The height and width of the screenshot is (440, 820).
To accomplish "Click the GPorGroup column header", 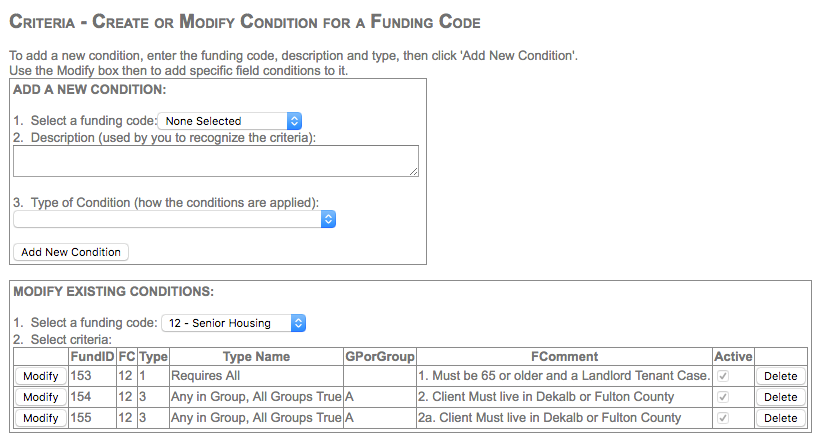I will [379, 356].
